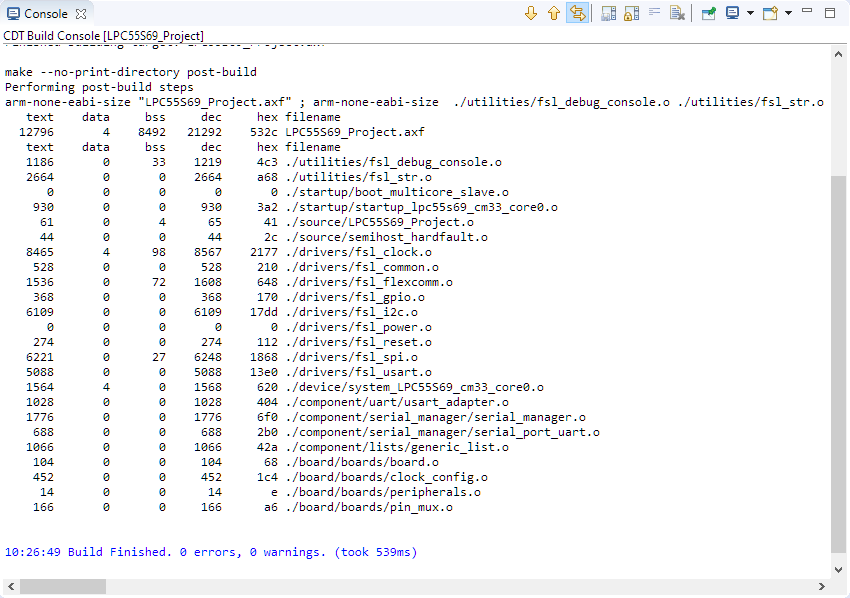Toggle Scroll Lock padlock icon
Image resolution: width=850 pixels, height=598 pixels.
(631, 13)
